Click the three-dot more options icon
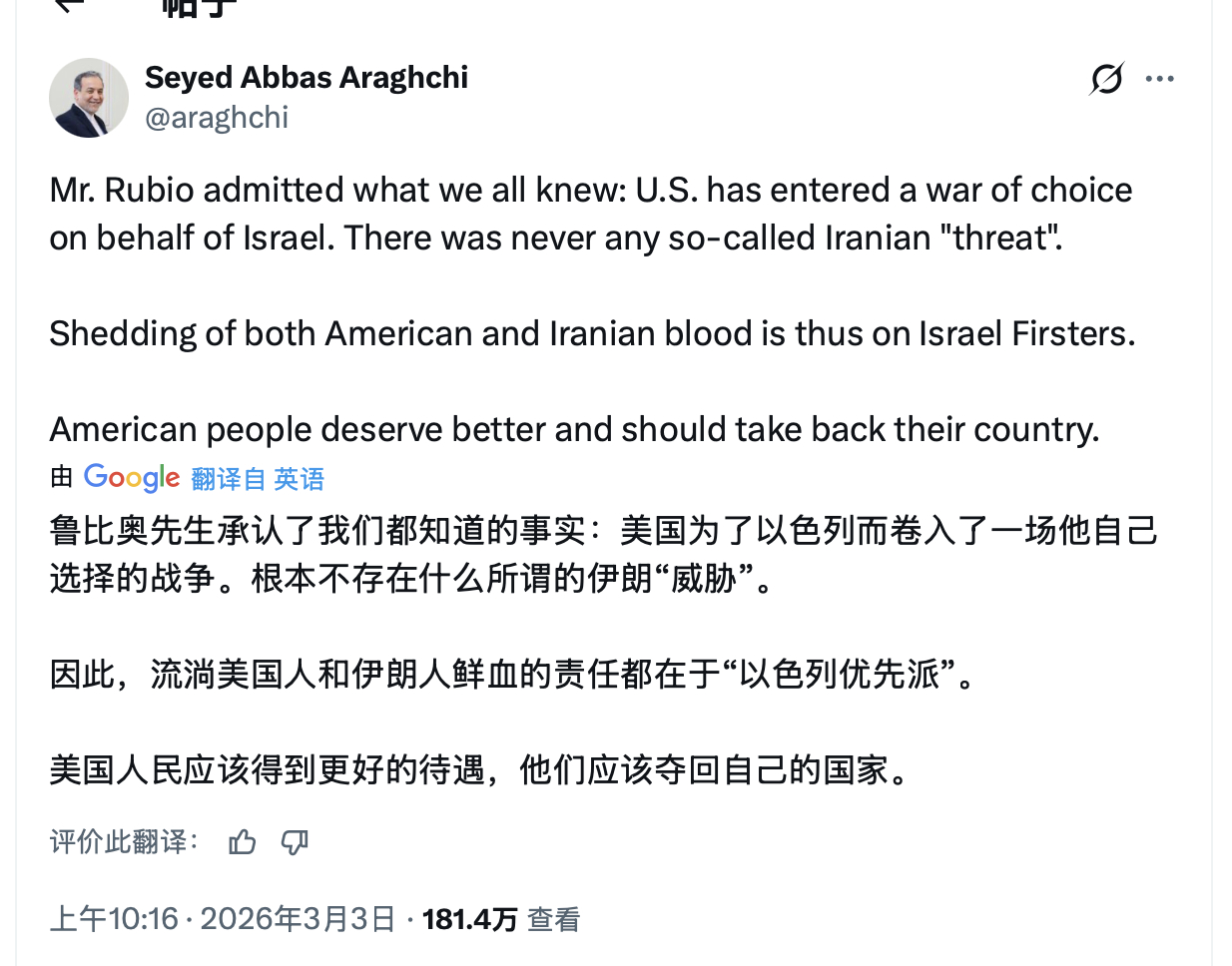 [x=1159, y=78]
